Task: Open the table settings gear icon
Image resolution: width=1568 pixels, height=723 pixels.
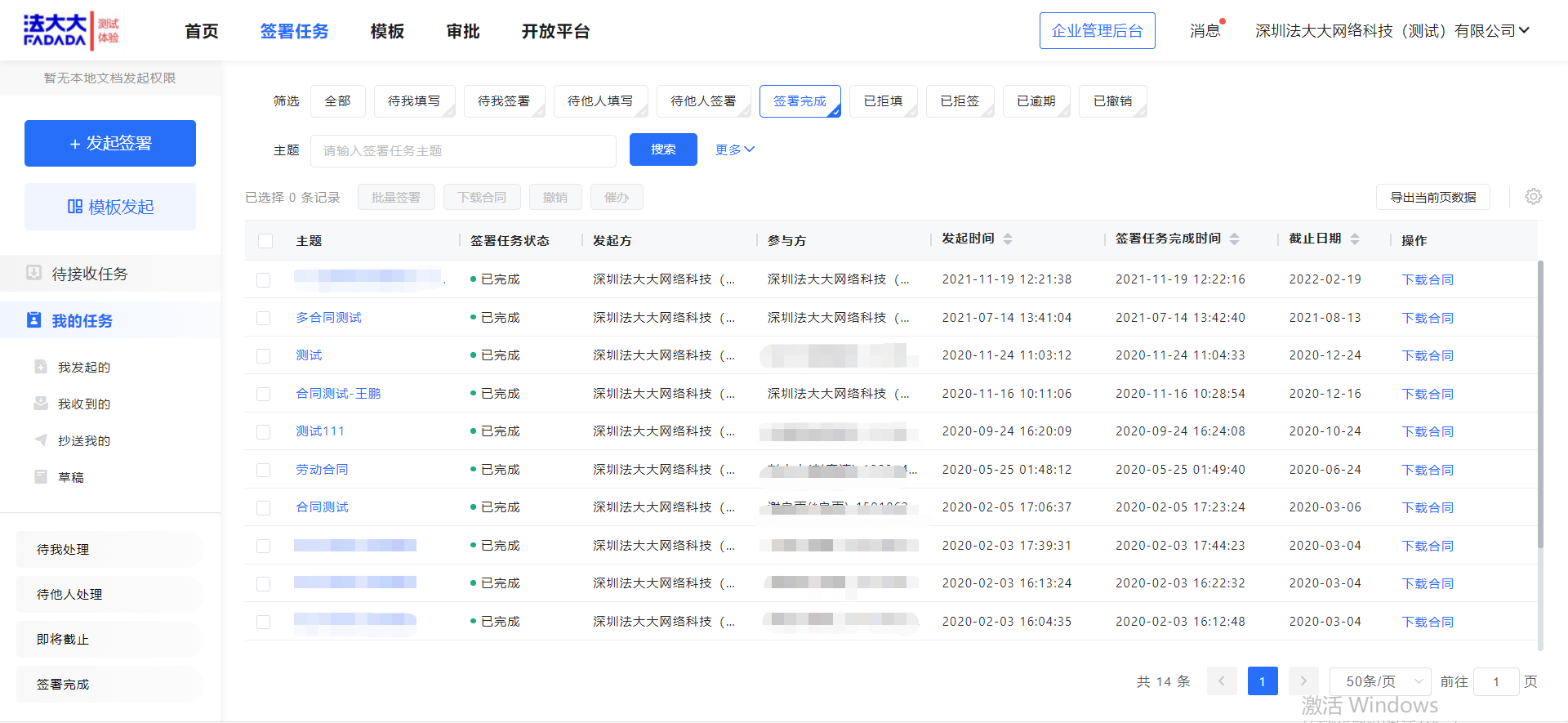Action: point(1533,197)
